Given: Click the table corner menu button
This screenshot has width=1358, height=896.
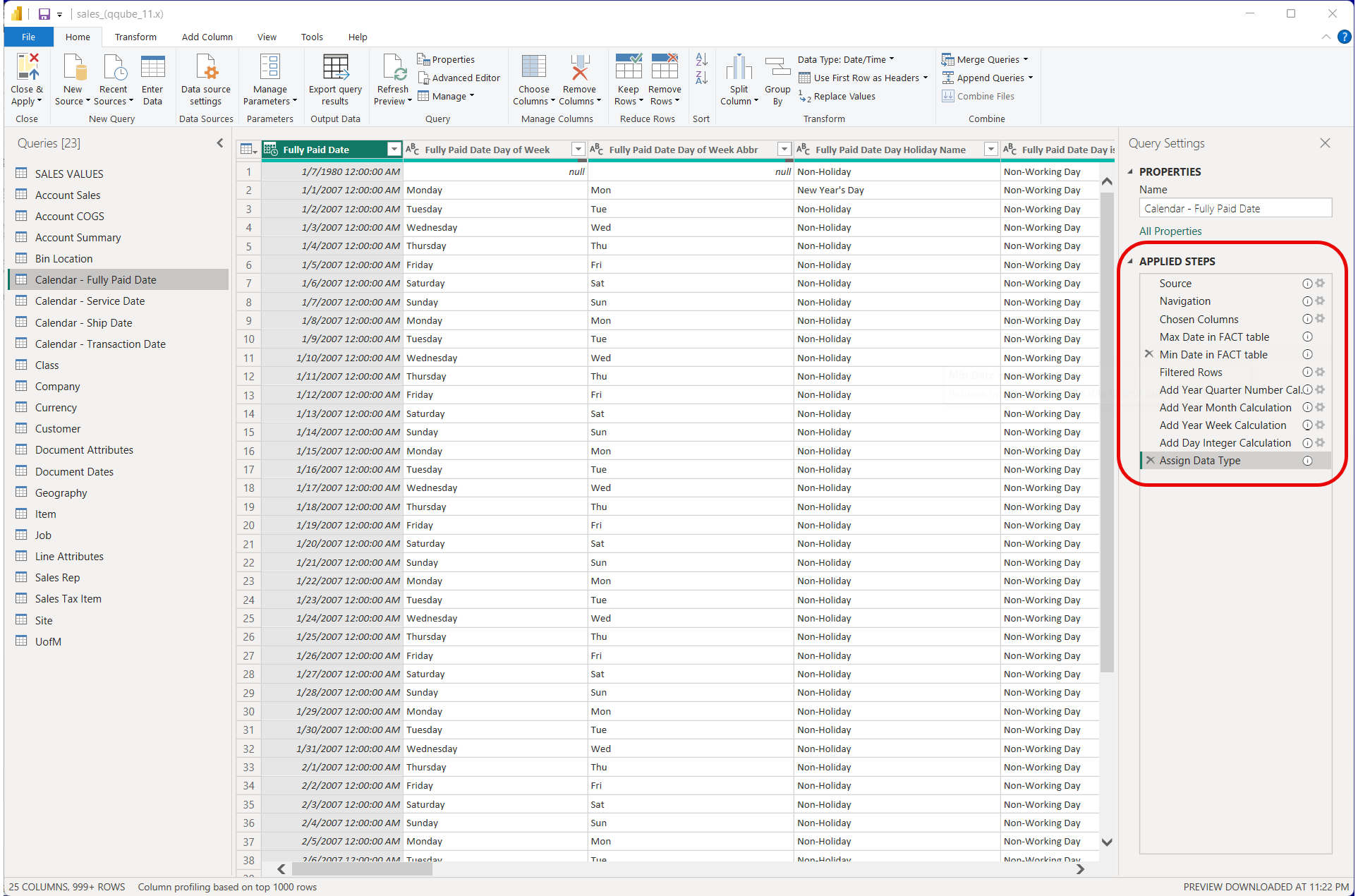Looking at the screenshot, I should [248, 149].
